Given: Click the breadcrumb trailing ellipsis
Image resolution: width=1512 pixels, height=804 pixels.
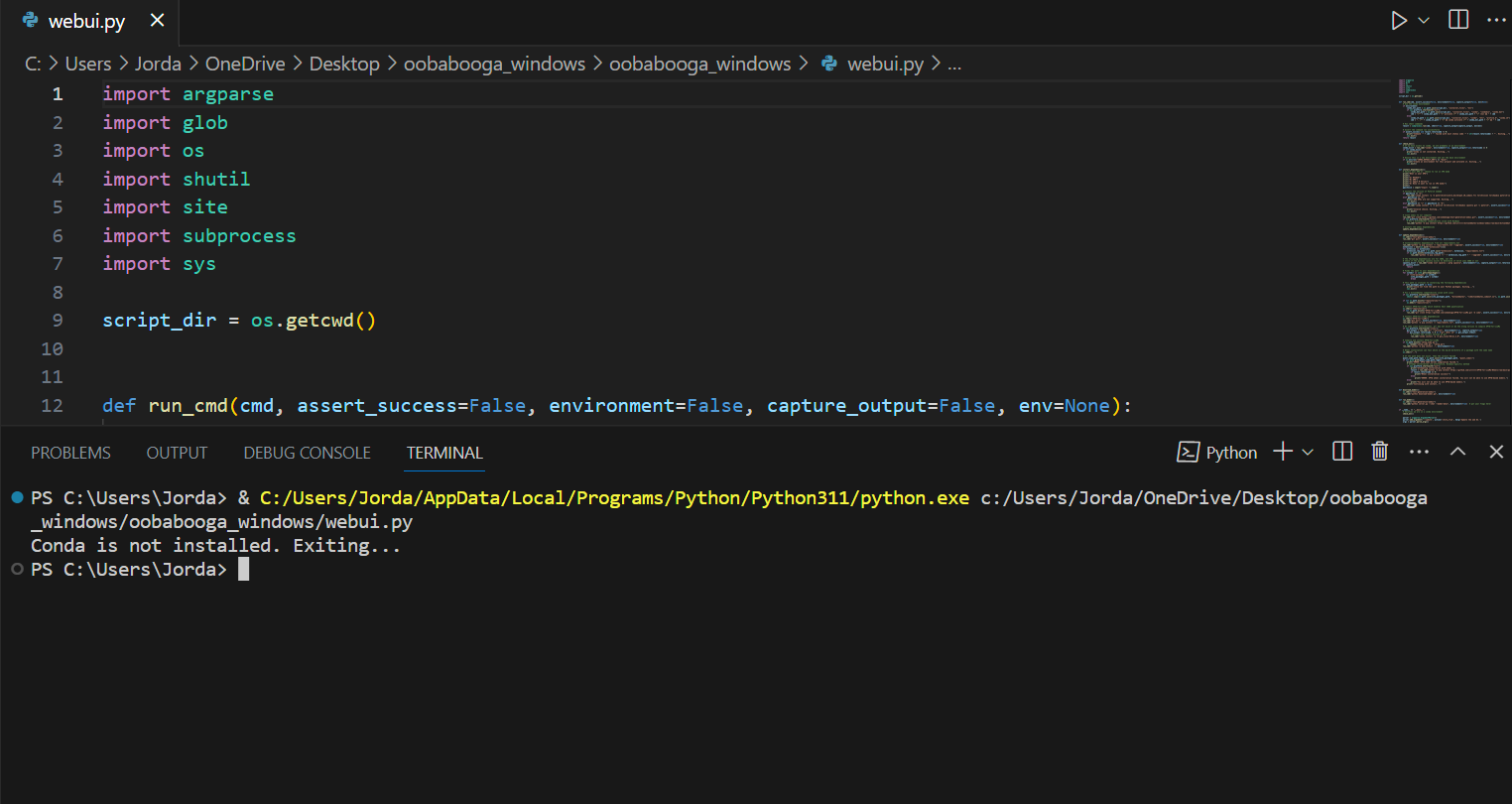Looking at the screenshot, I should point(954,67).
